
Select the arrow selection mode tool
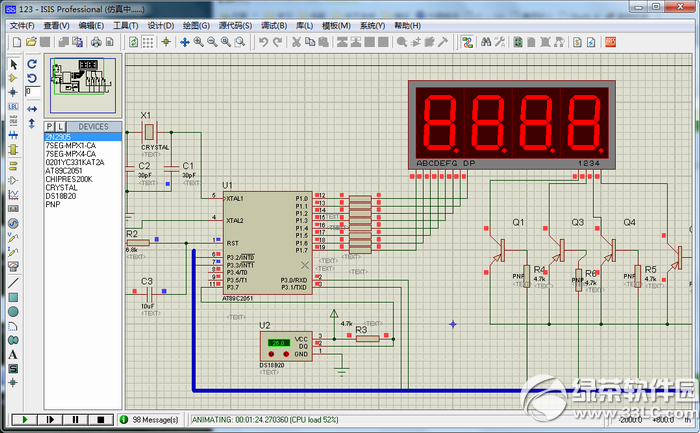[13, 64]
